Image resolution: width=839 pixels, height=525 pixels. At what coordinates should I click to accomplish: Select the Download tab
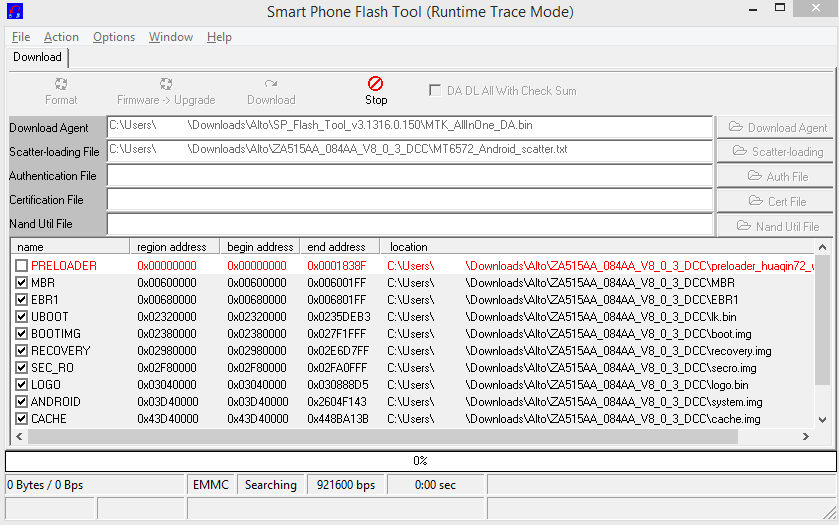pyautogui.click(x=37, y=57)
